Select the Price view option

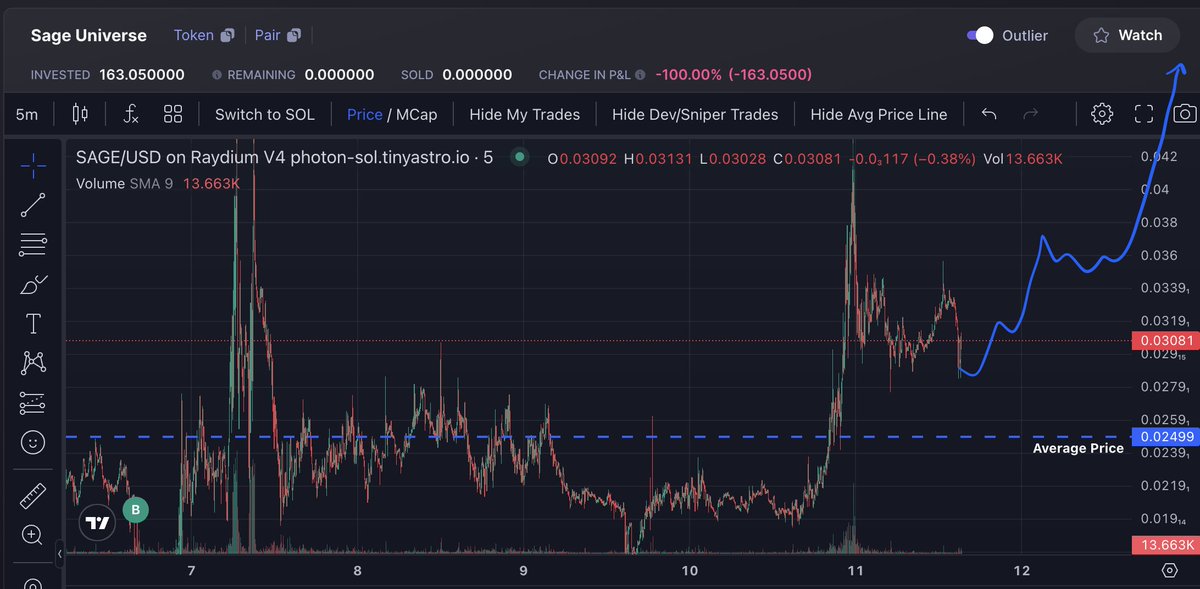(365, 114)
